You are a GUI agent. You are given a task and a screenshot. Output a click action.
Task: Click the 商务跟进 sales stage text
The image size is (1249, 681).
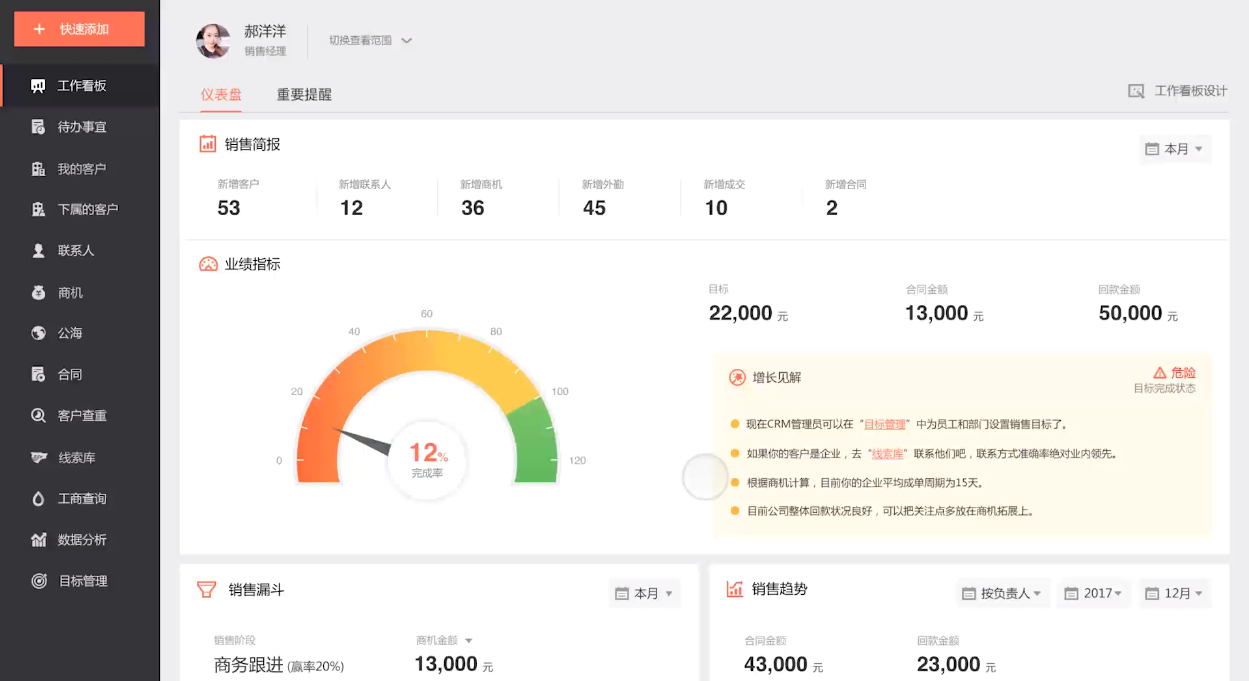point(249,665)
